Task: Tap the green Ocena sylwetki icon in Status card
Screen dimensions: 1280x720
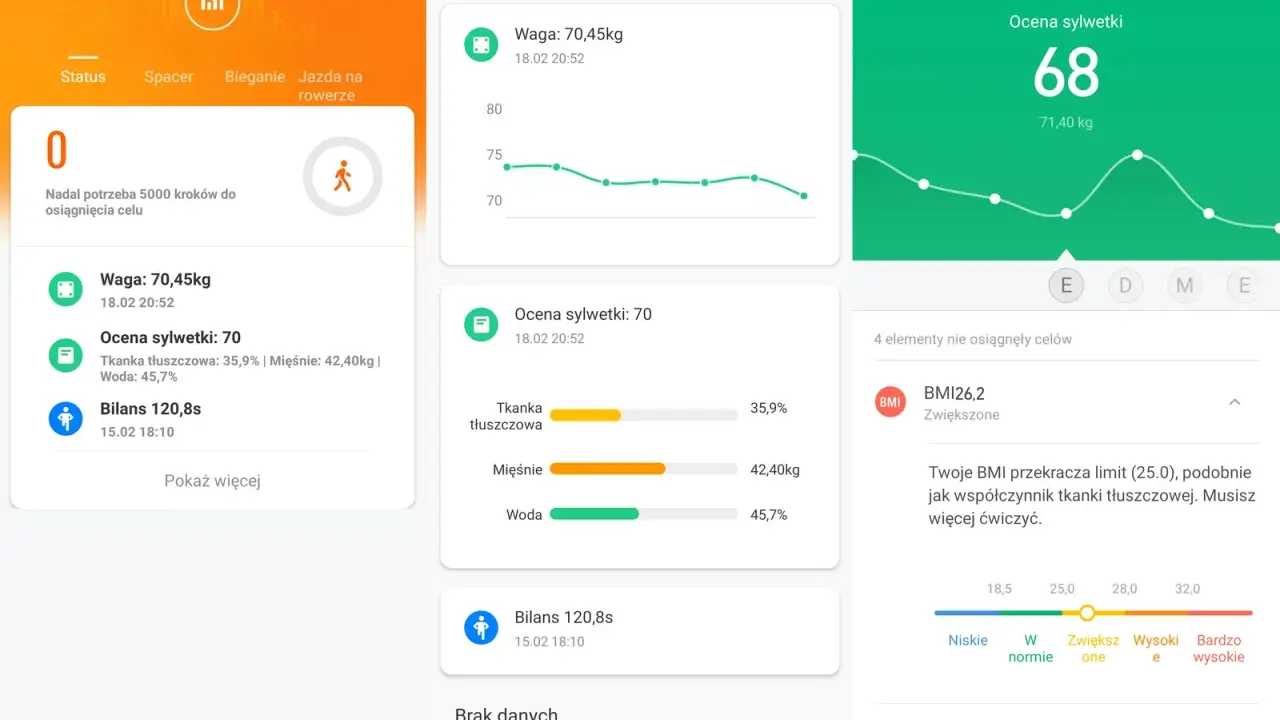Action: click(66, 354)
